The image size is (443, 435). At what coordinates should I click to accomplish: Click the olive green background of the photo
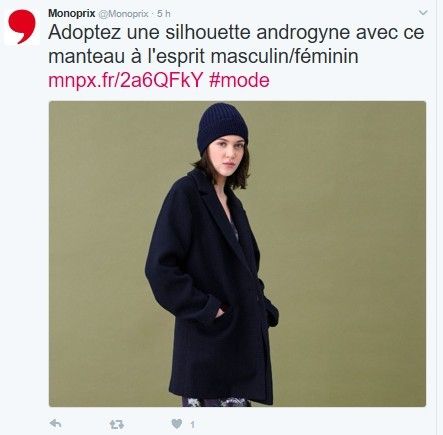click(x=343, y=253)
